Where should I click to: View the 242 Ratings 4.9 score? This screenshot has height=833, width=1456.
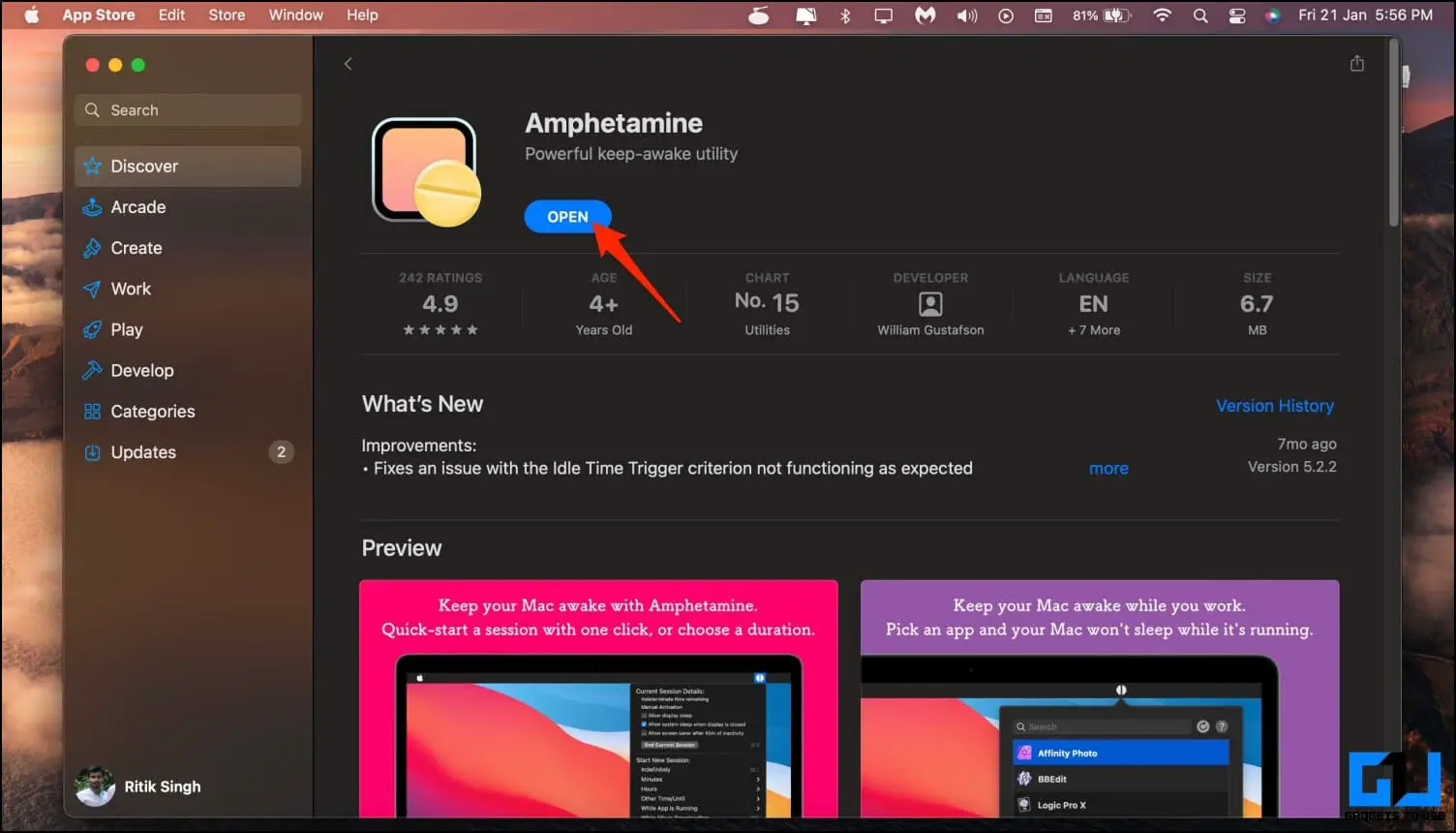[440, 304]
